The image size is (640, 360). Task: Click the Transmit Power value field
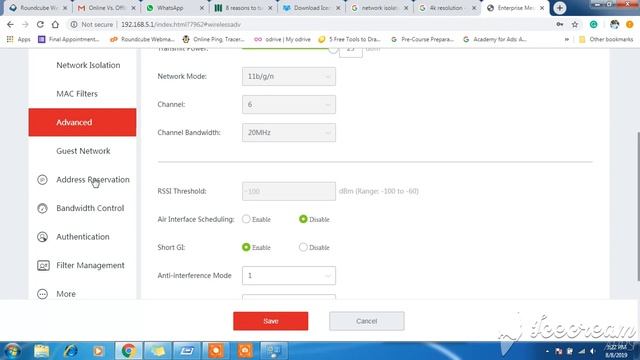click(x=351, y=52)
